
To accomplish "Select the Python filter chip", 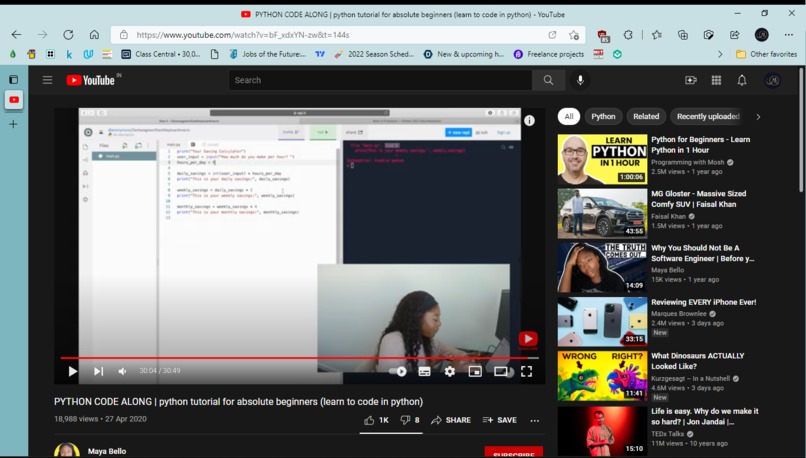I will pyautogui.click(x=603, y=116).
